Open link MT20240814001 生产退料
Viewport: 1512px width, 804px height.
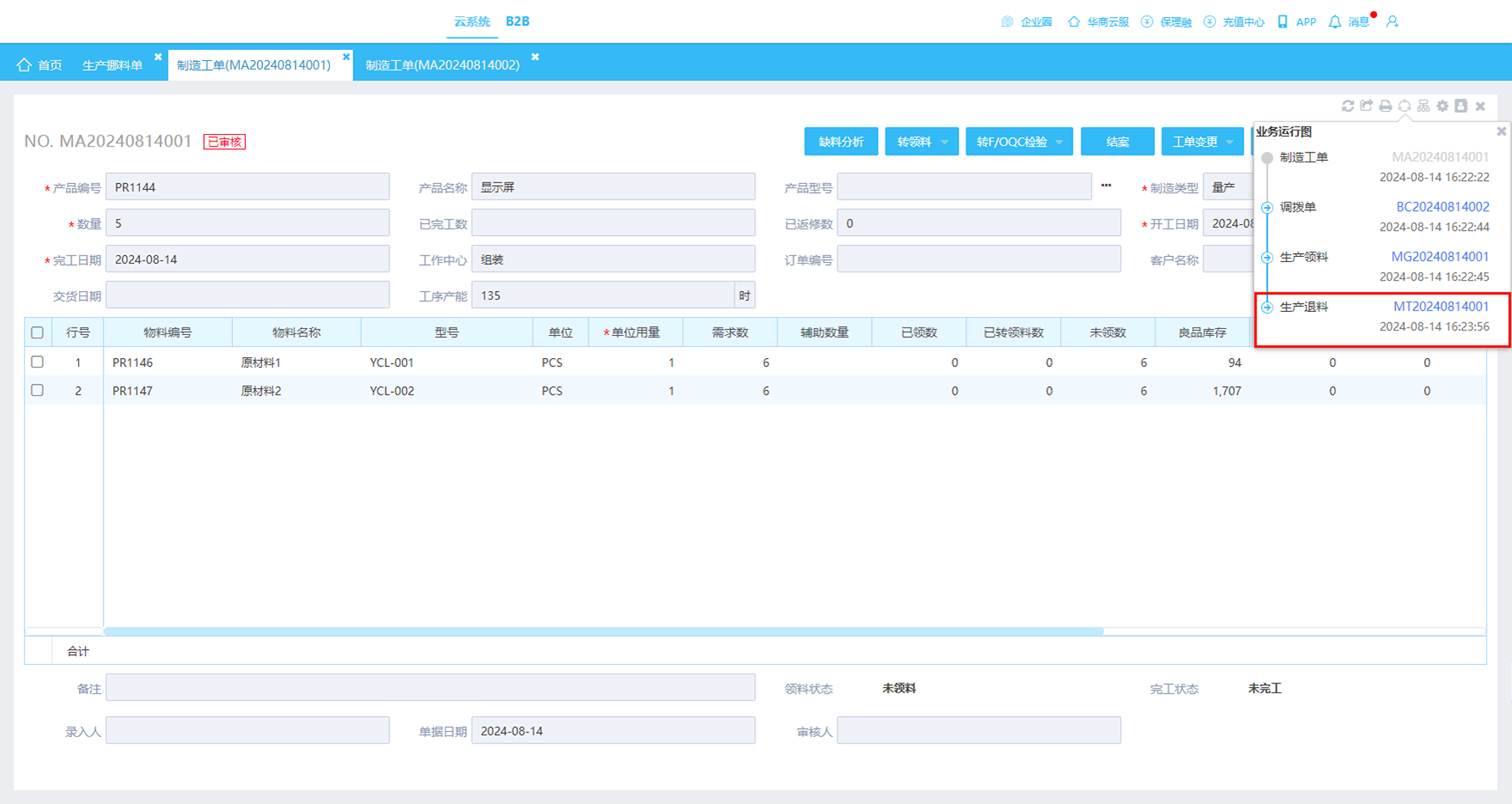point(1441,306)
